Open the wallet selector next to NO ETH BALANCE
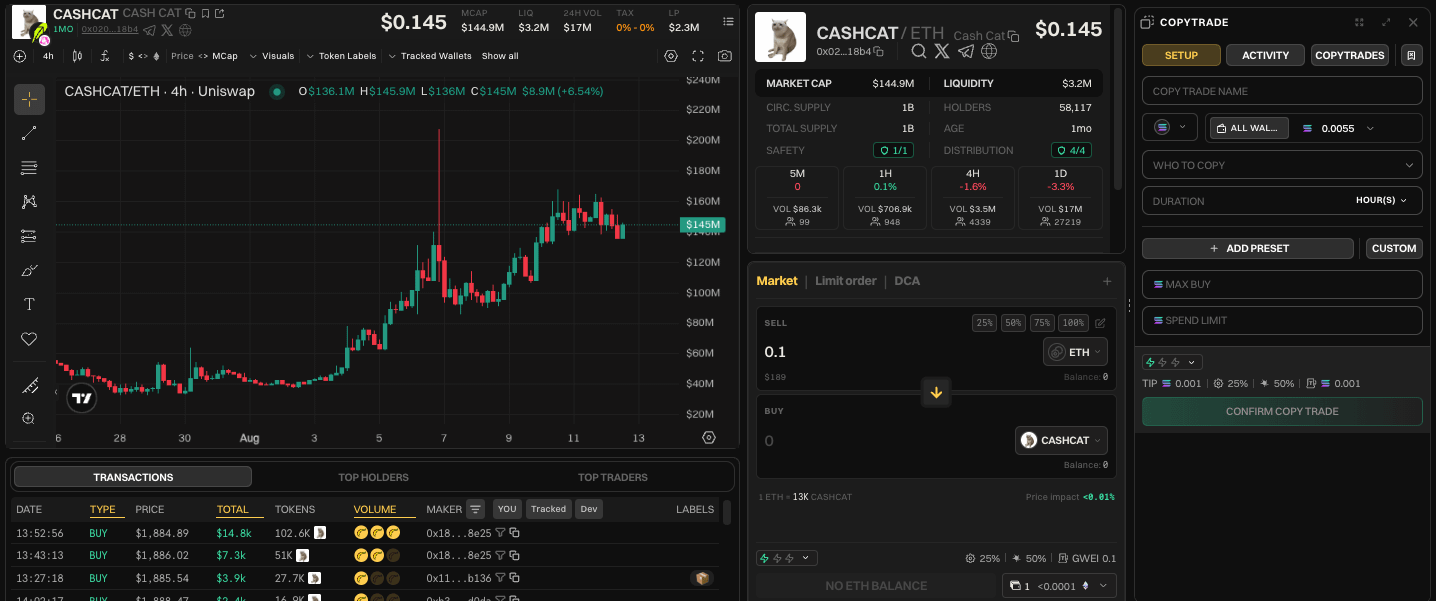 [1059, 586]
